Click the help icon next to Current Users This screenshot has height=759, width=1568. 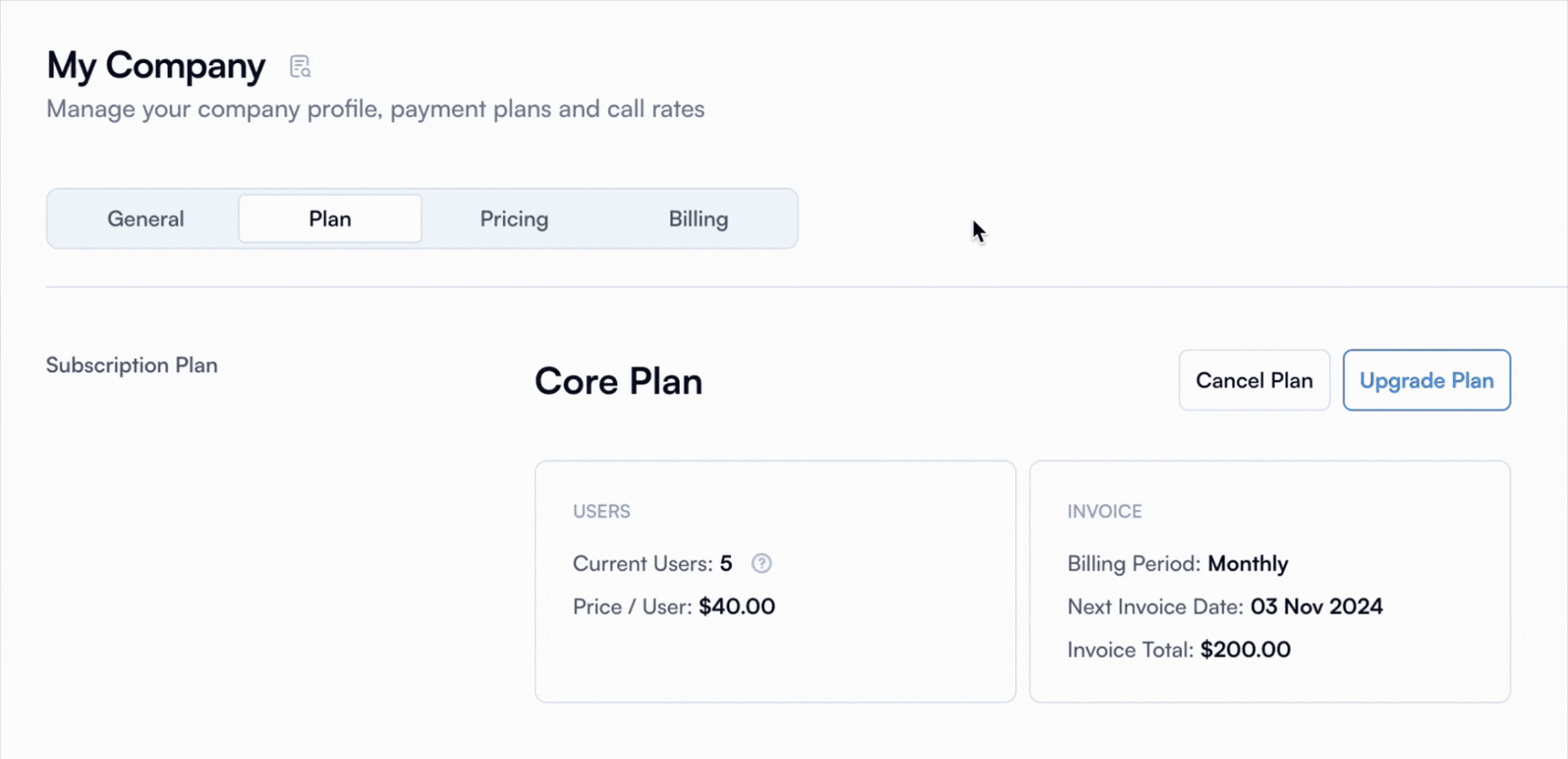[761, 563]
